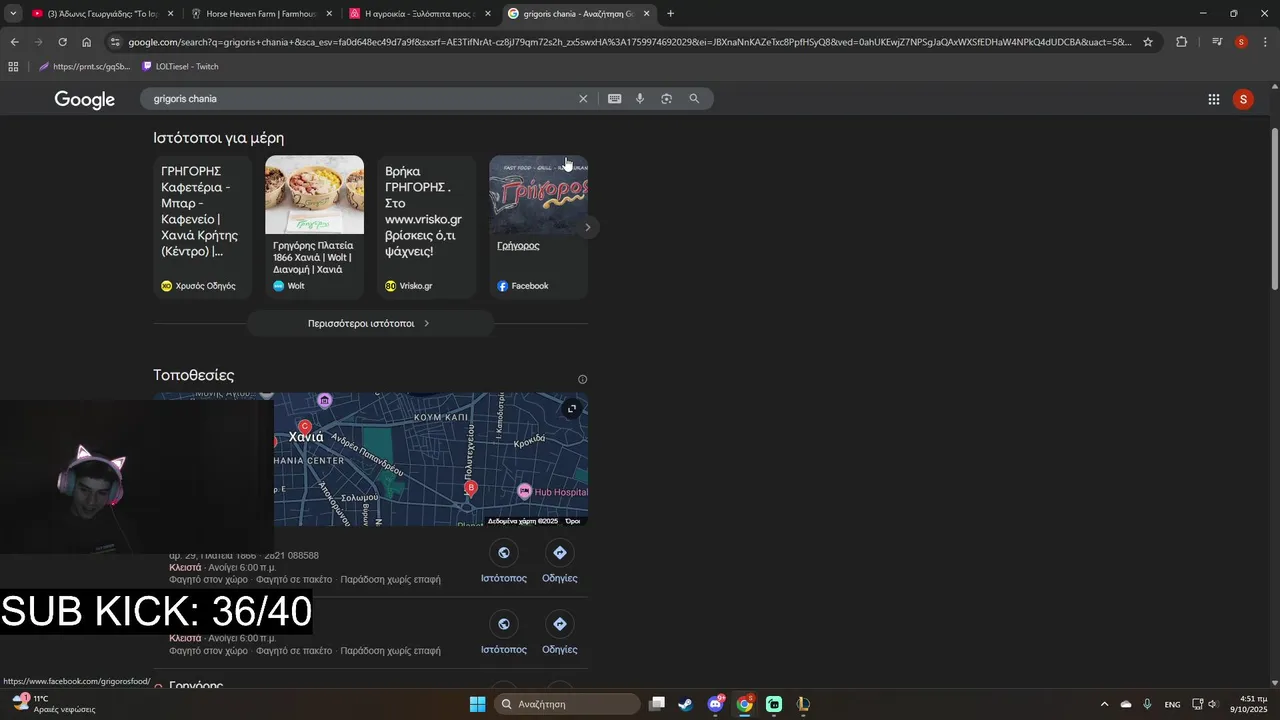The height and width of the screenshot is (720, 1280).
Task: Expand Περισσότεροι ιστότοποι
Action: click(x=370, y=323)
